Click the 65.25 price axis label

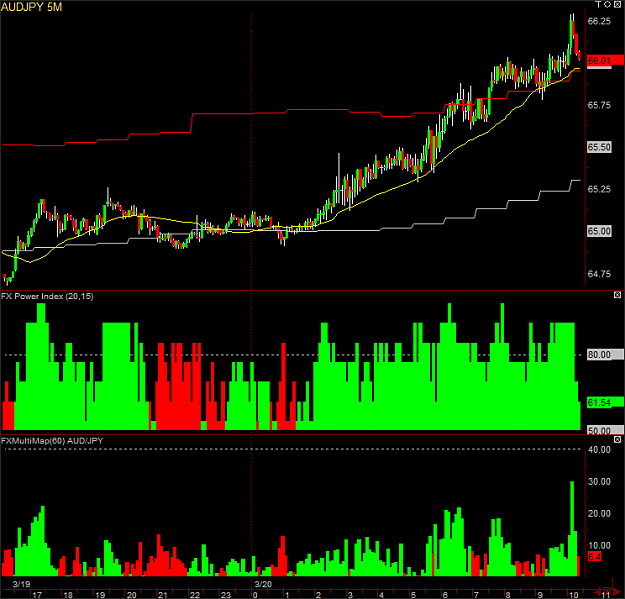(x=599, y=189)
